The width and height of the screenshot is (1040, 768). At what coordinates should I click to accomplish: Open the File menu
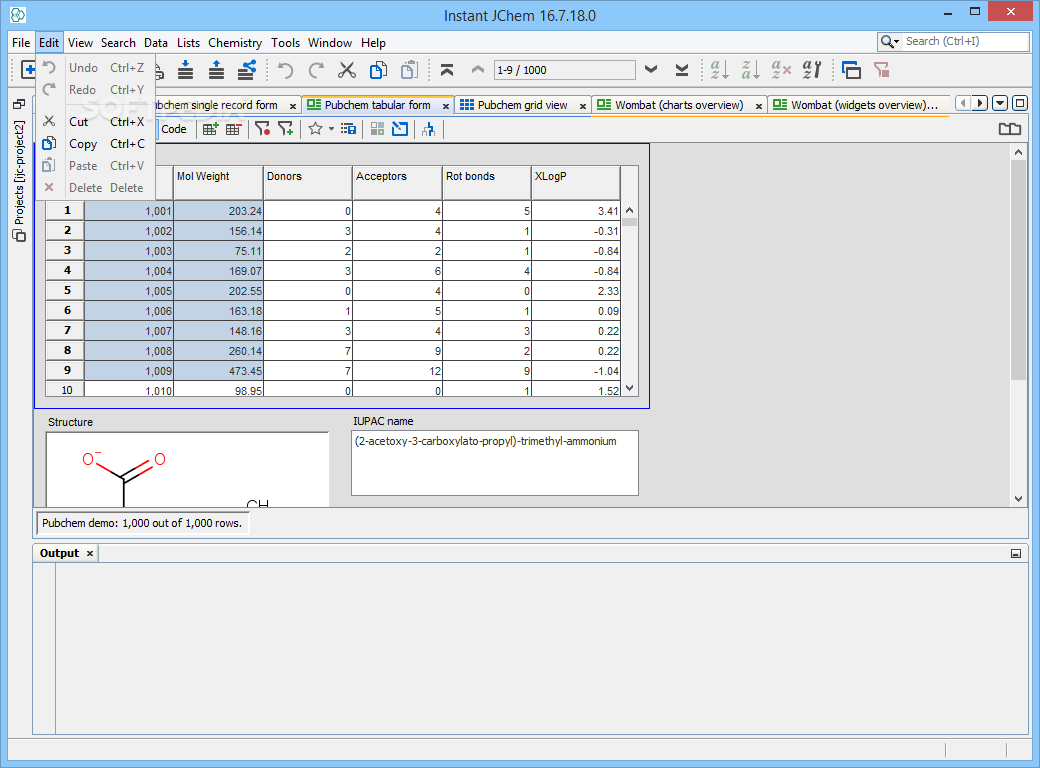click(x=21, y=42)
